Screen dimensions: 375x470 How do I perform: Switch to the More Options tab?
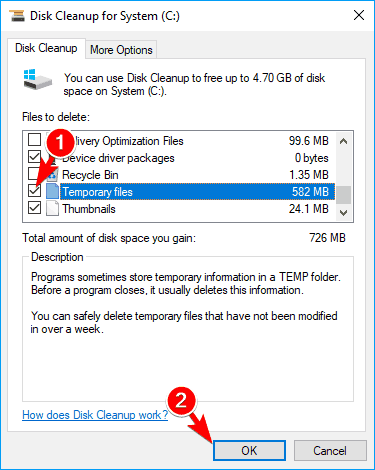pyautogui.click(x=121, y=50)
